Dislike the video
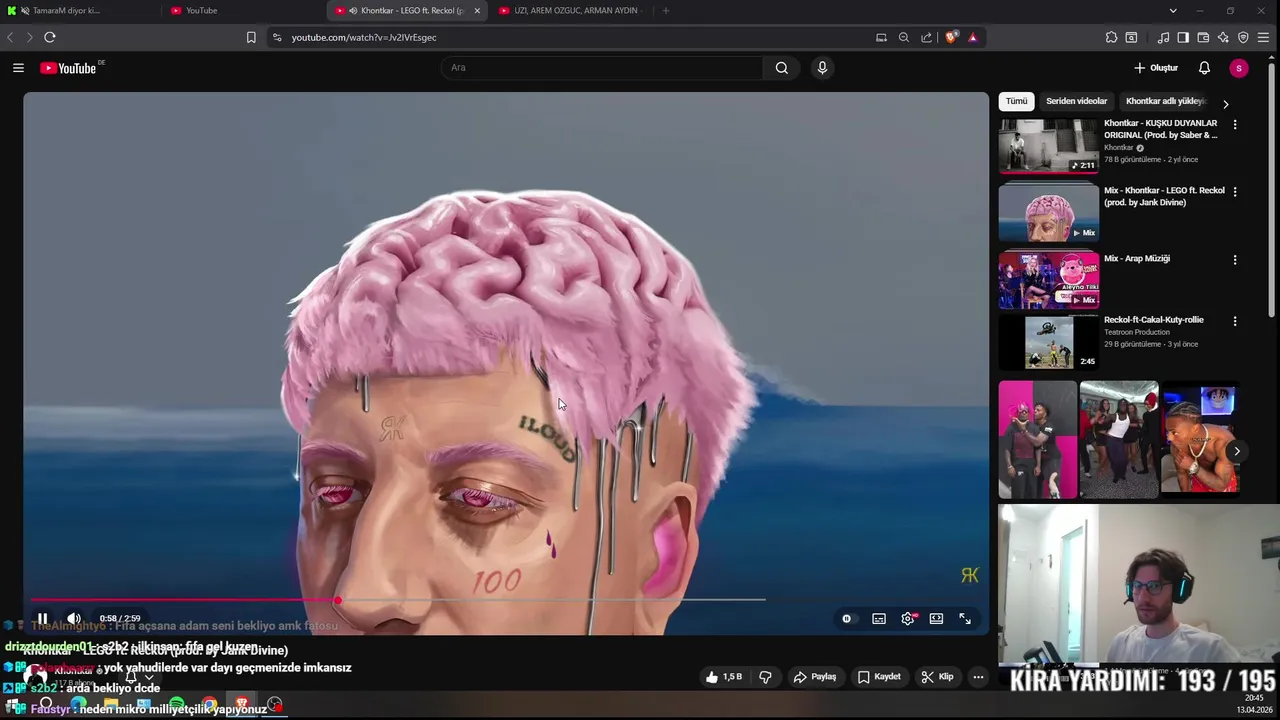1280x720 pixels. (x=765, y=677)
